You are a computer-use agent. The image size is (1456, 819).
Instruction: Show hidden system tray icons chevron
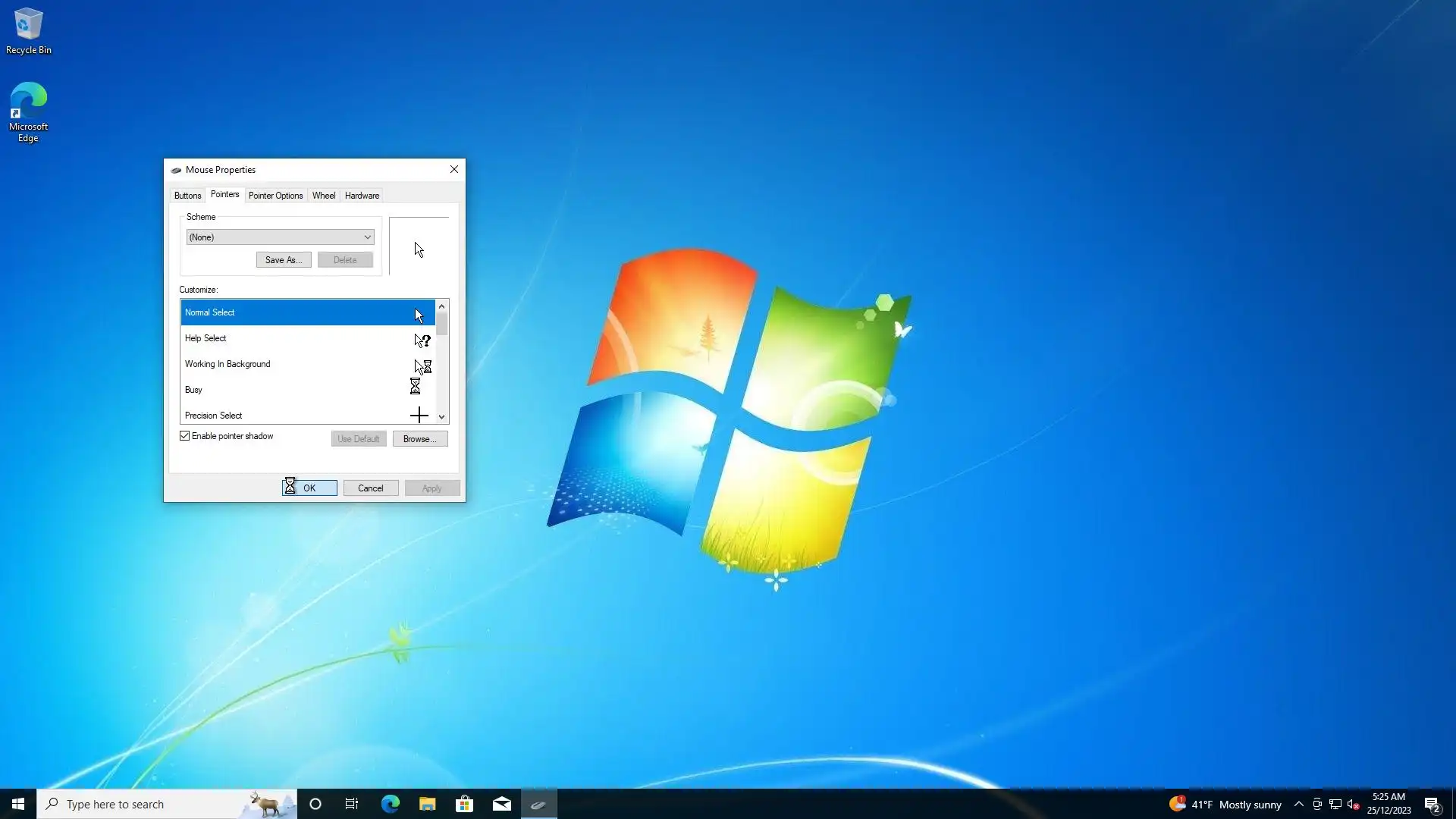pyautogui.click(x=1298, y=804)
